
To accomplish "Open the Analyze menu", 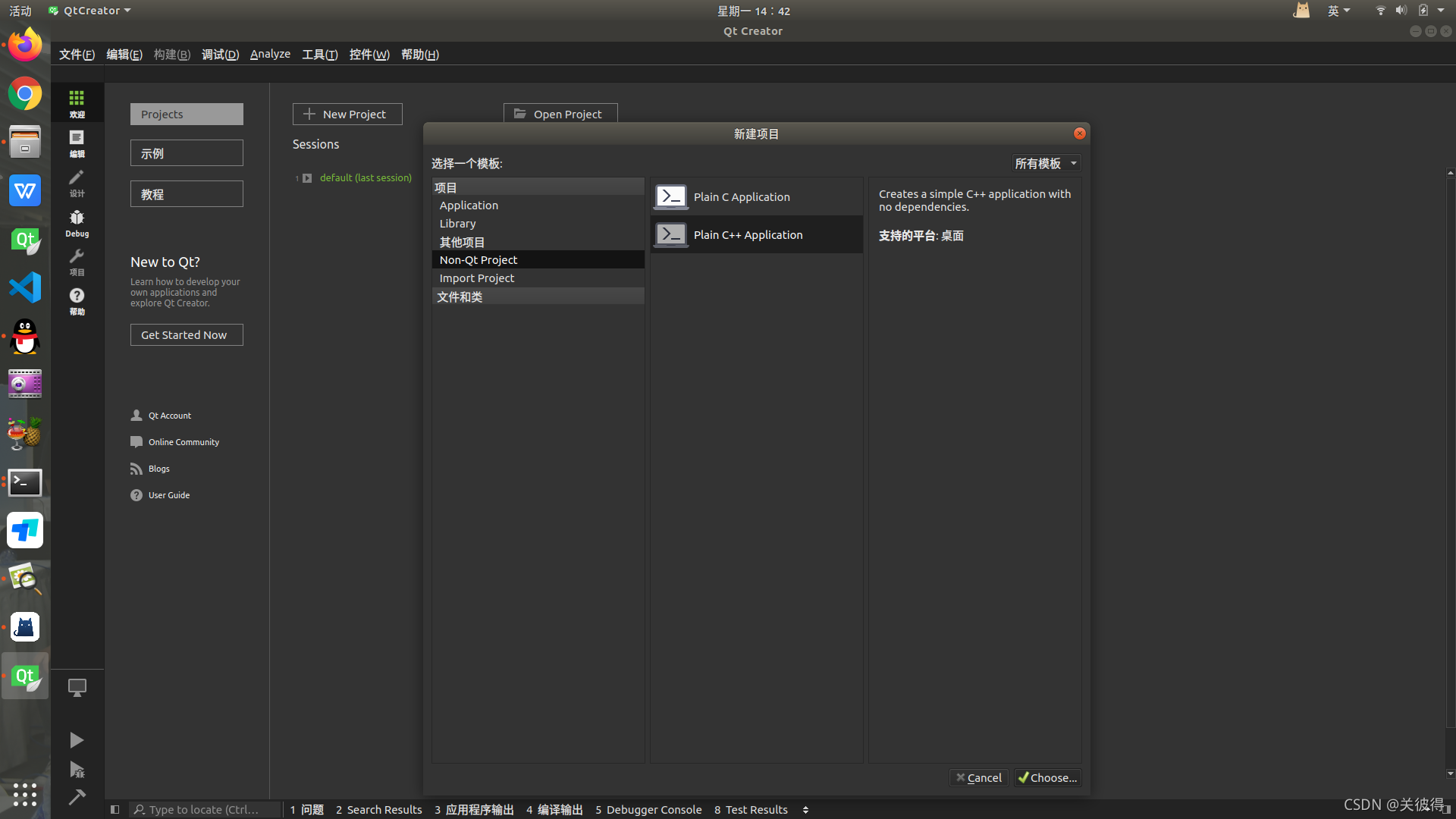I will click(270, 54).
